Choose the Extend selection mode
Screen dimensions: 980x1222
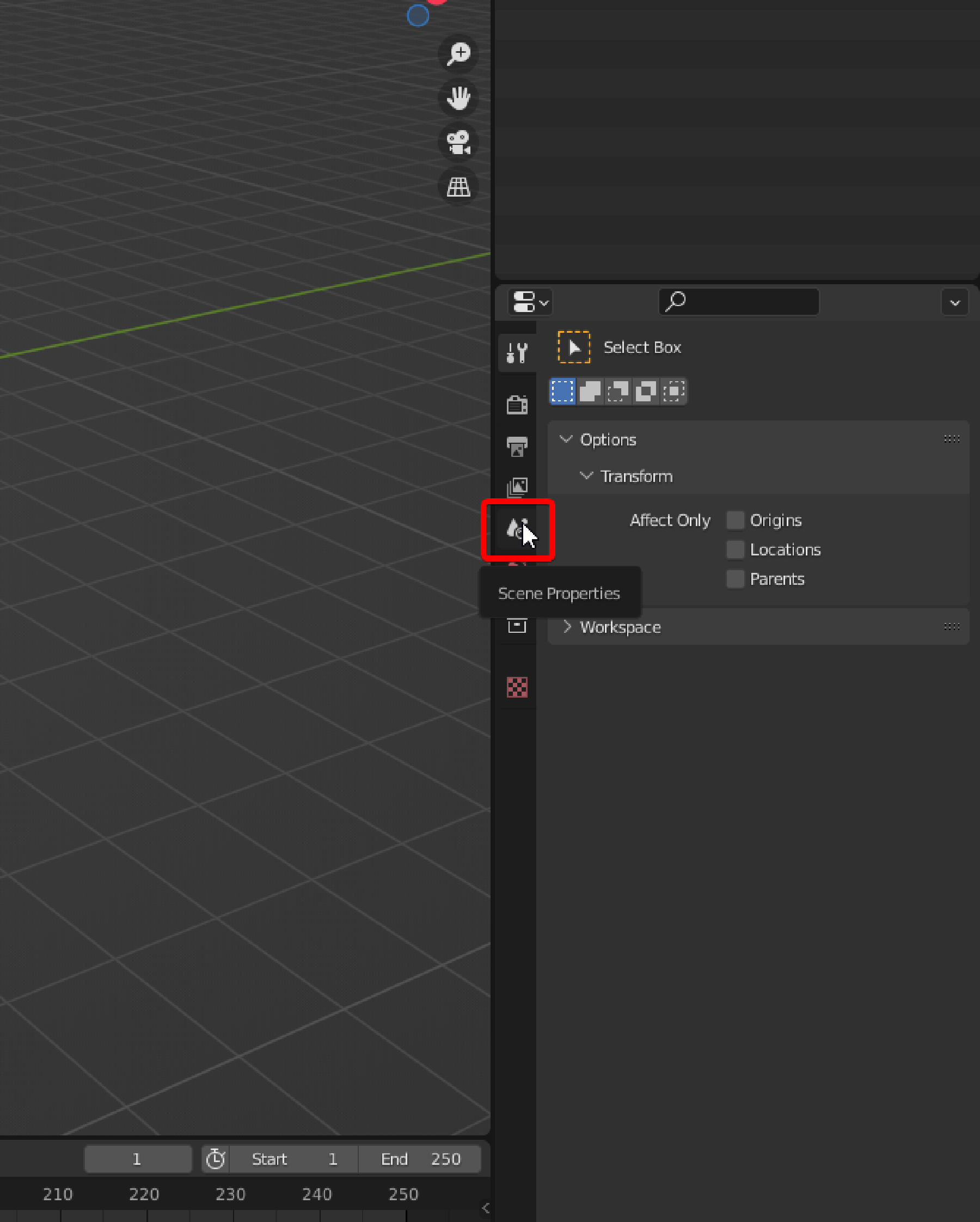[x=590, y=391]
